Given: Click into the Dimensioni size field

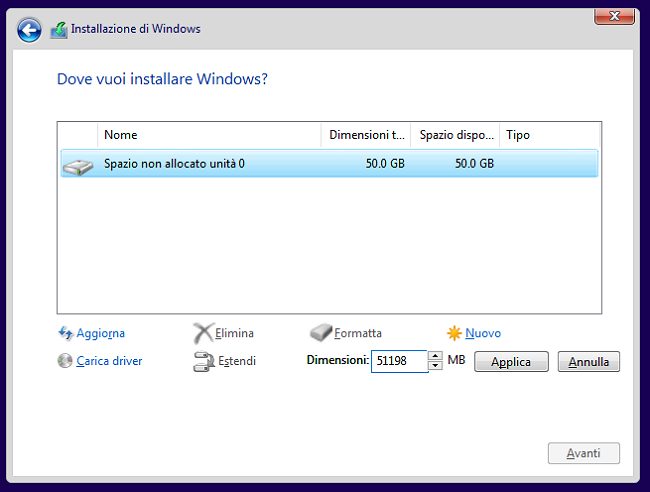Looking at the screenshot, I should click(400, 361).
